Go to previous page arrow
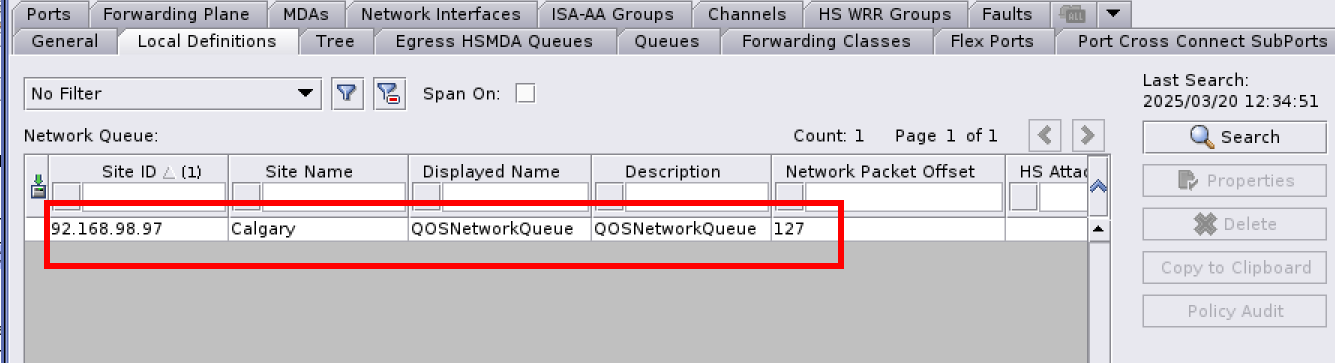Viewport: 1335px width, 363px height. pos(1045,135)
